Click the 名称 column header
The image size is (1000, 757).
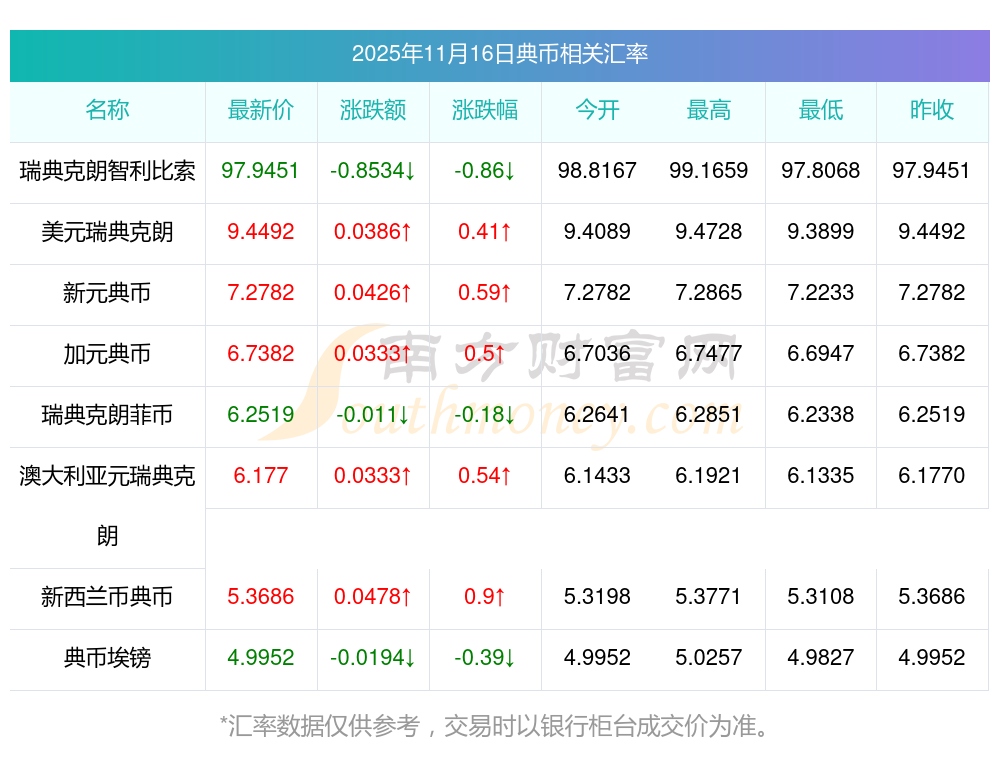click(107, 110)
